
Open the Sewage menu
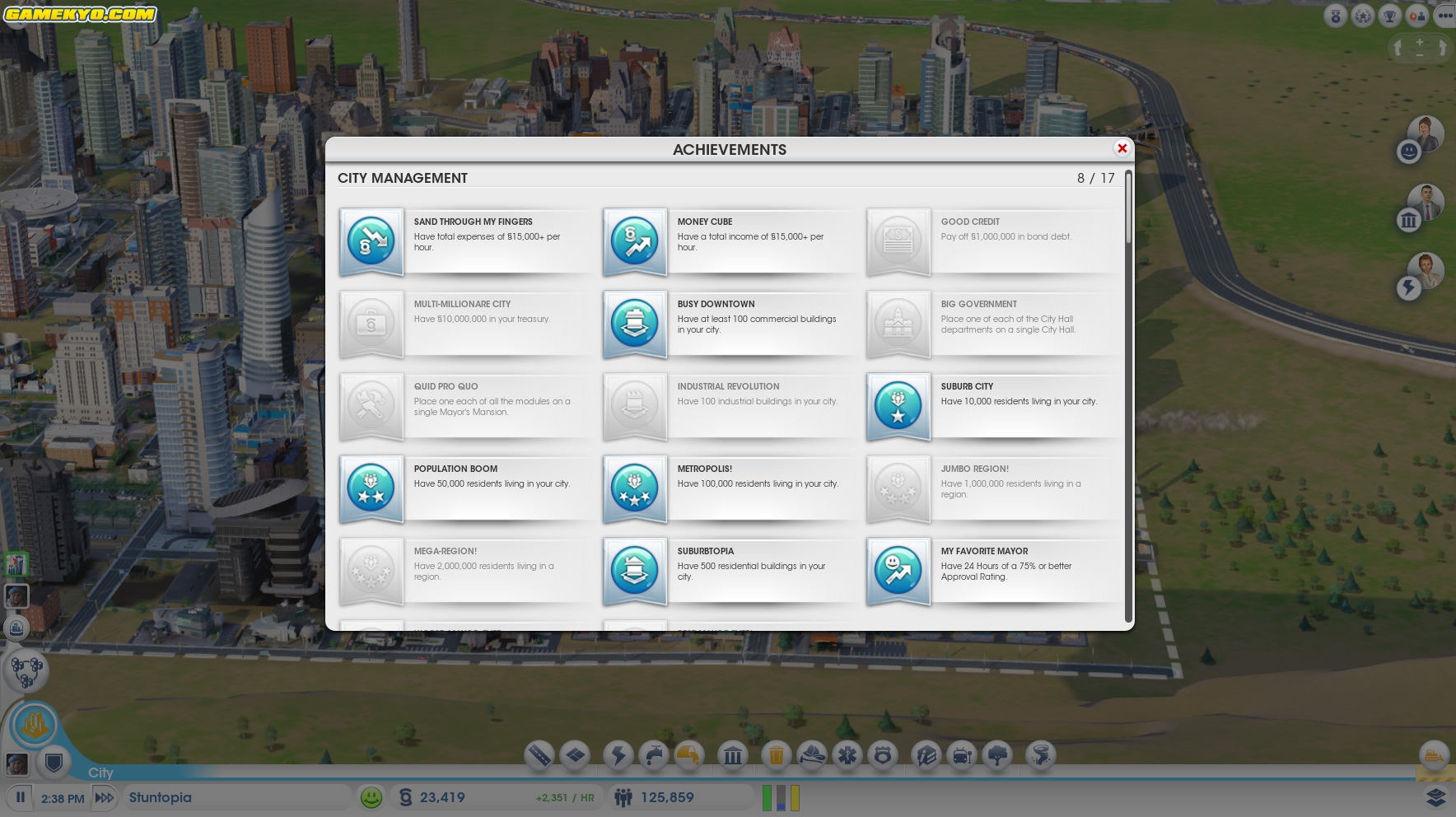[688, 754]
